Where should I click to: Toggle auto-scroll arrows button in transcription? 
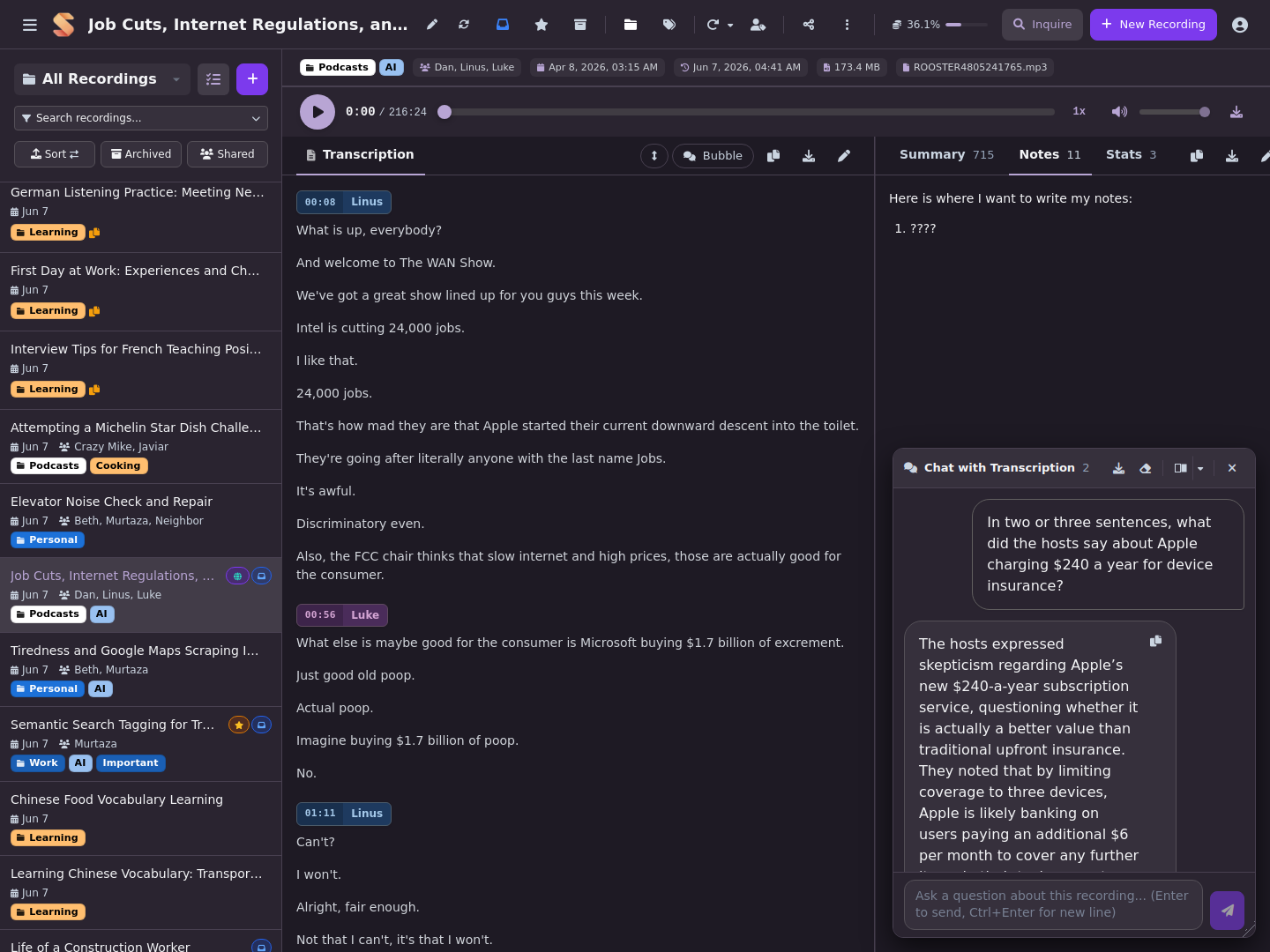point(654,156)
